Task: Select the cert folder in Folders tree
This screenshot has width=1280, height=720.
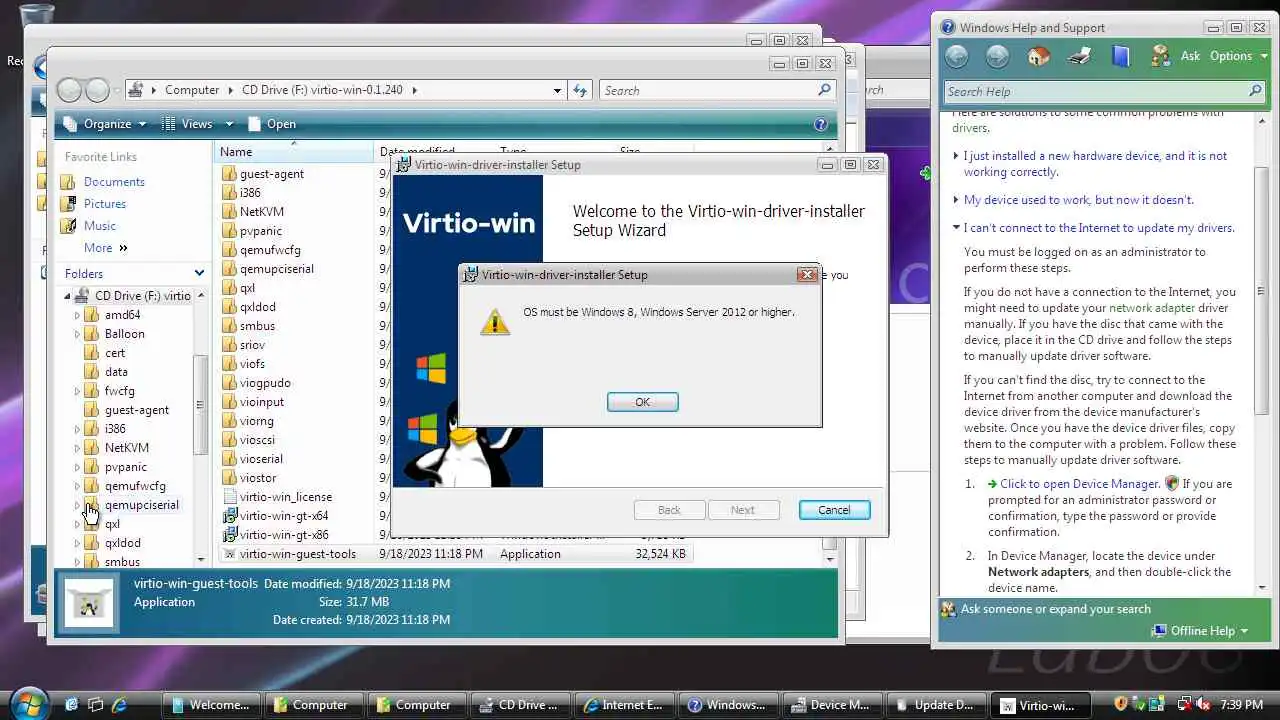Action: (115, 353)
